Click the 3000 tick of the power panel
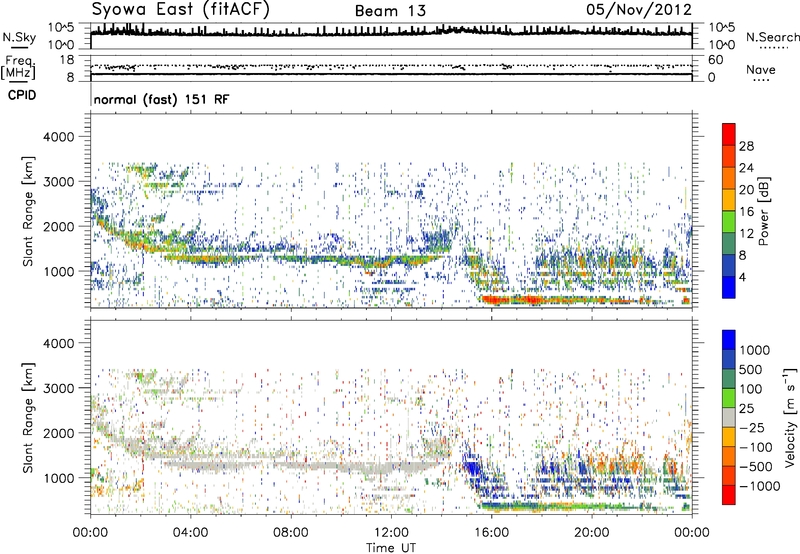The height and width of the screenshot is (554, 800). 58,182
